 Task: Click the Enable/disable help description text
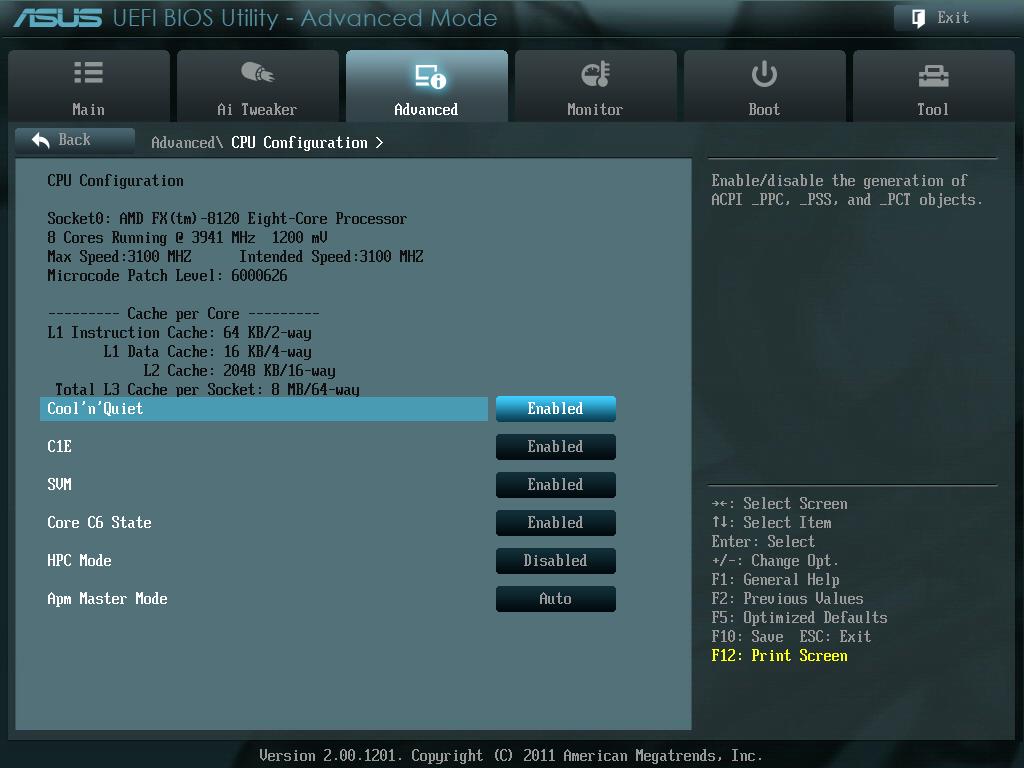pos(847,190)
